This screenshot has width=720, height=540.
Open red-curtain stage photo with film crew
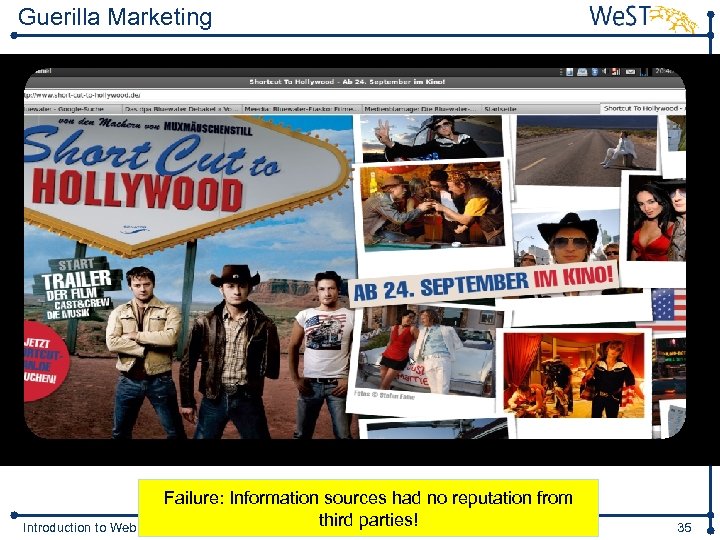[x=574, y=375]
